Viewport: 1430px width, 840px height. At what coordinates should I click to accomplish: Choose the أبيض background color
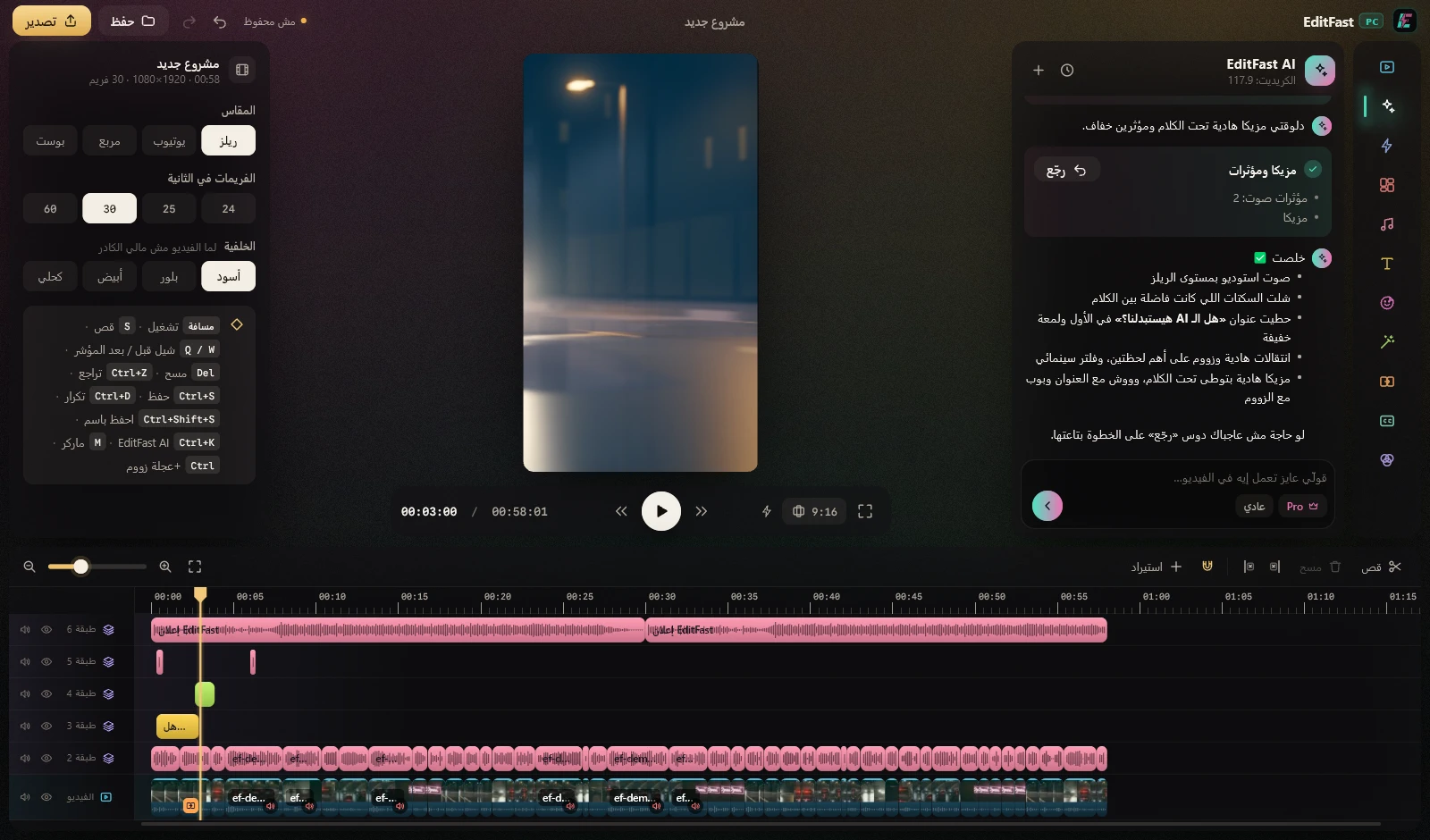(x=110, y=276)
